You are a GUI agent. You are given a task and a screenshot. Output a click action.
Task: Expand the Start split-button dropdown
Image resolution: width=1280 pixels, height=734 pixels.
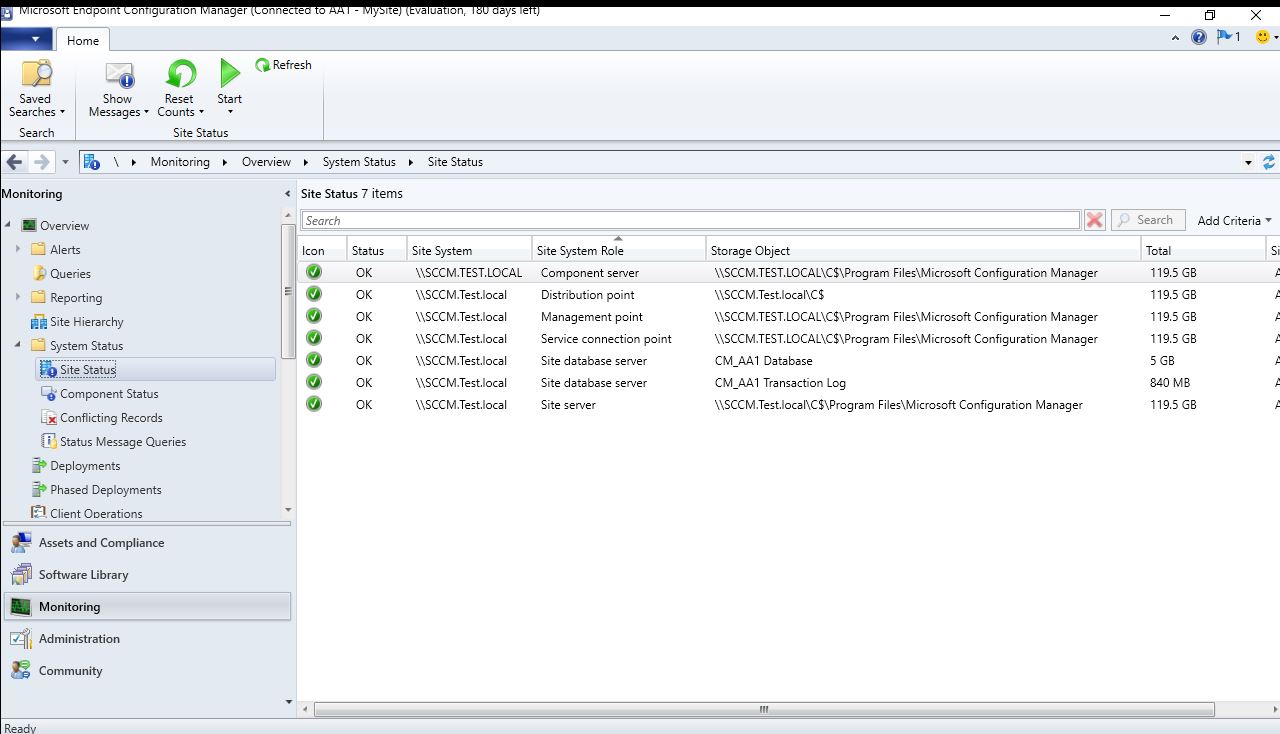[x=229, y=113]
